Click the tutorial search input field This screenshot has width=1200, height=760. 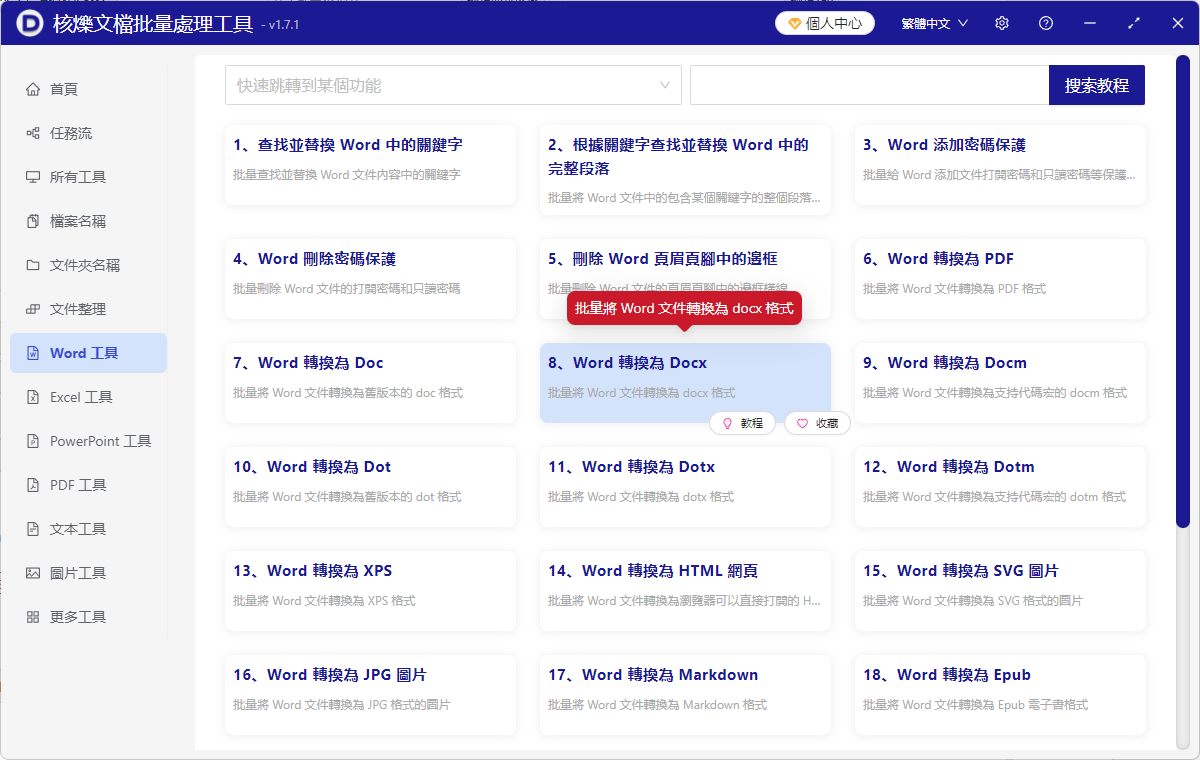point(868,85)
